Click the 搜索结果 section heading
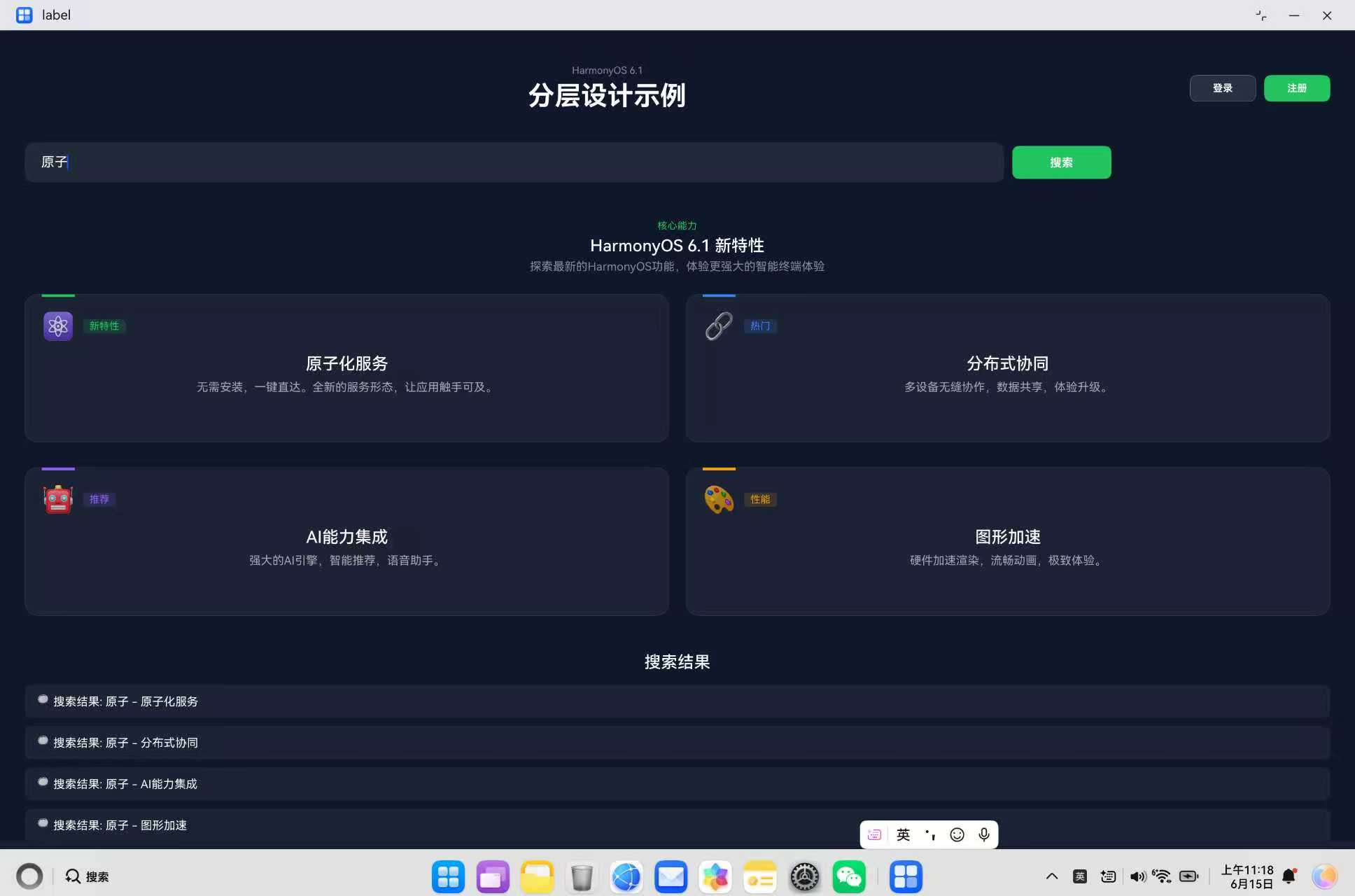The width and height of the screenshot is (1355, 896). point(677,662)
